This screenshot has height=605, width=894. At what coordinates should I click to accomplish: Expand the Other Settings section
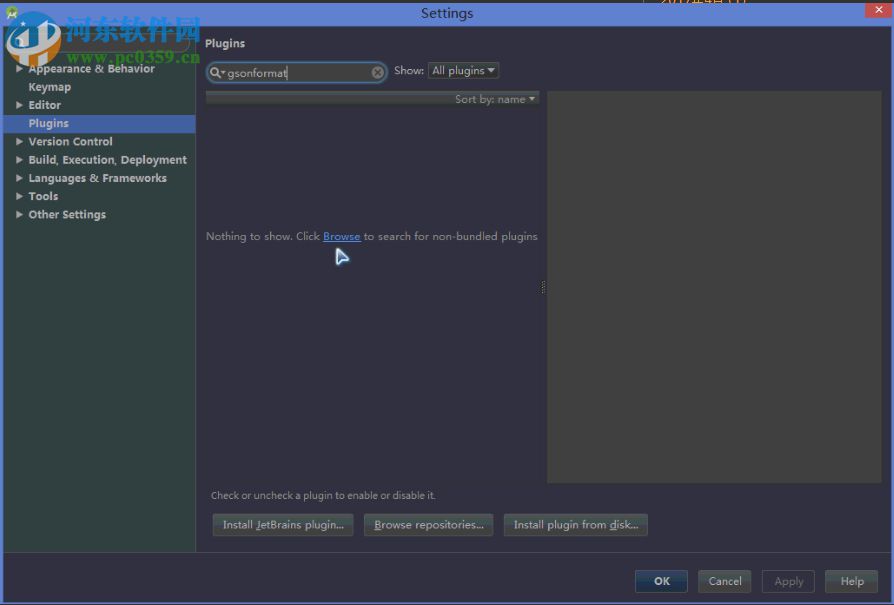[20, 214]
